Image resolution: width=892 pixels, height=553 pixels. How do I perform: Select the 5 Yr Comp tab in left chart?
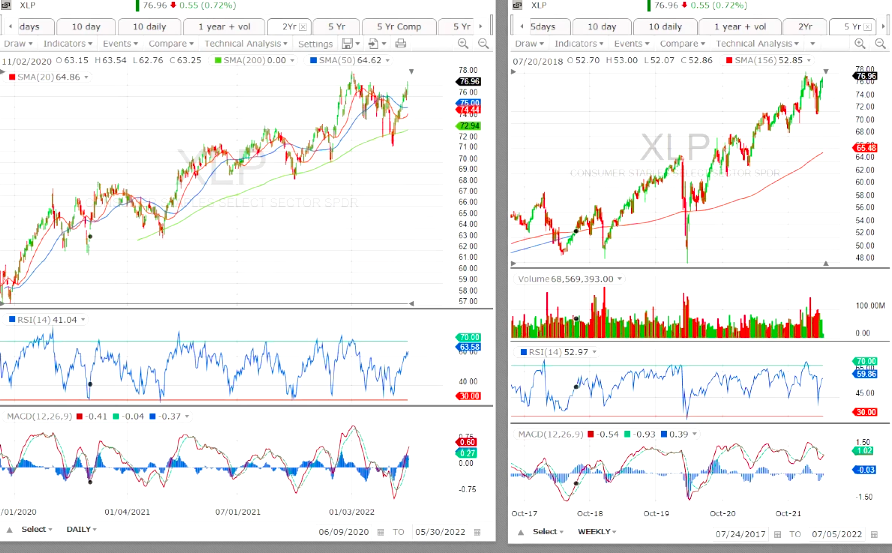coord(399,27)
